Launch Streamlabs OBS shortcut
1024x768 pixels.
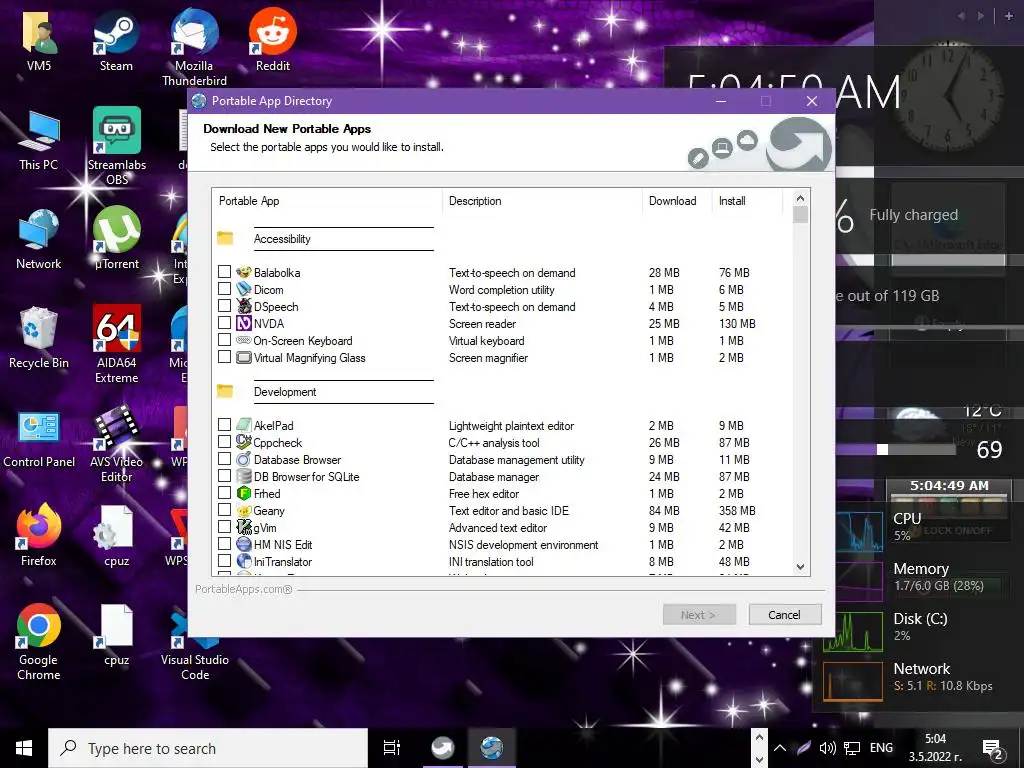117,146
